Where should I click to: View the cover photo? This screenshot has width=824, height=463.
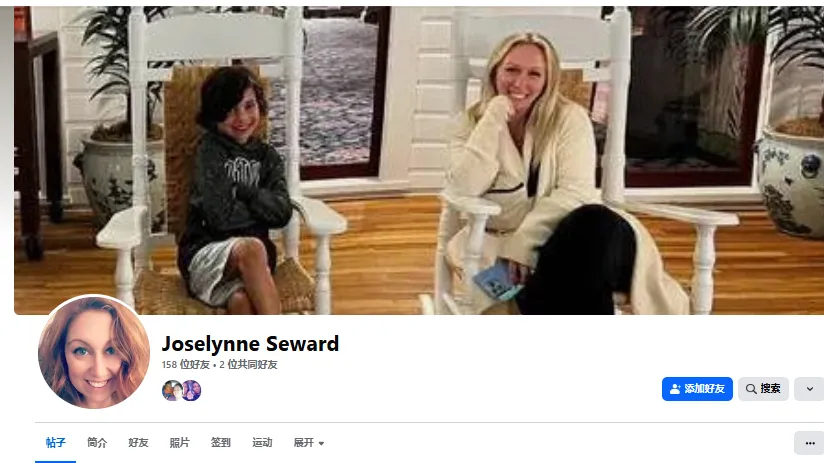[x=419, y=160]
